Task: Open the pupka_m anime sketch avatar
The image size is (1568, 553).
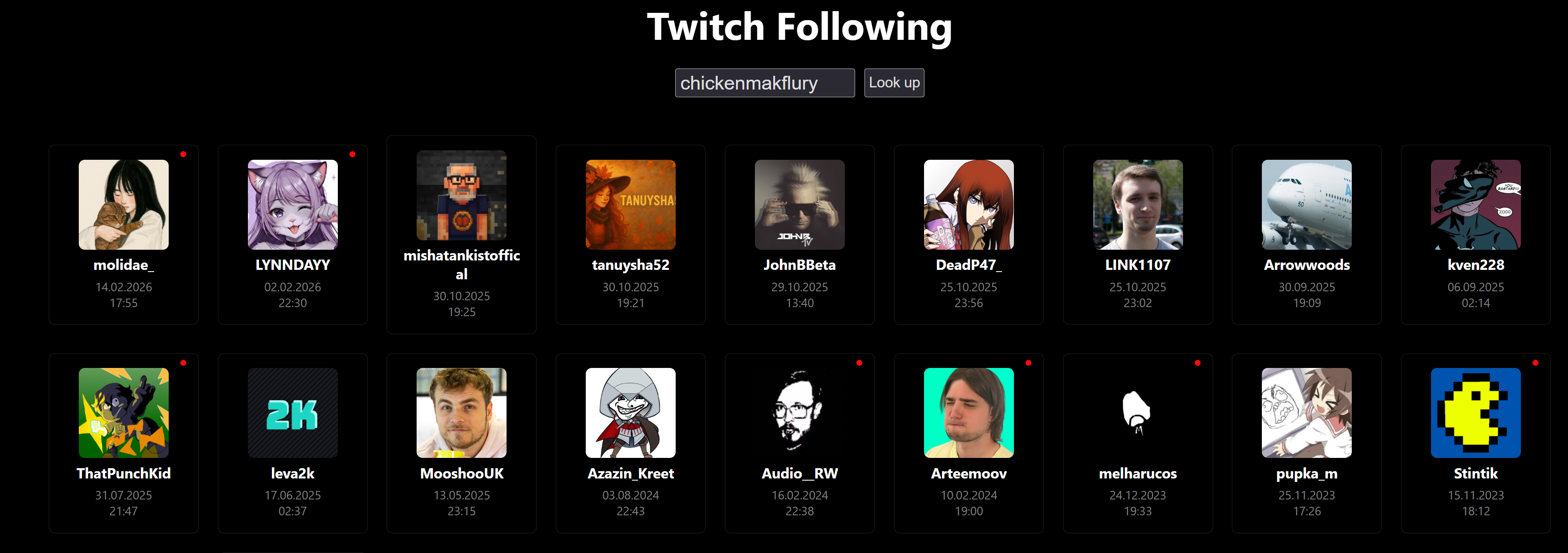Action: (x=1307, y=413)
